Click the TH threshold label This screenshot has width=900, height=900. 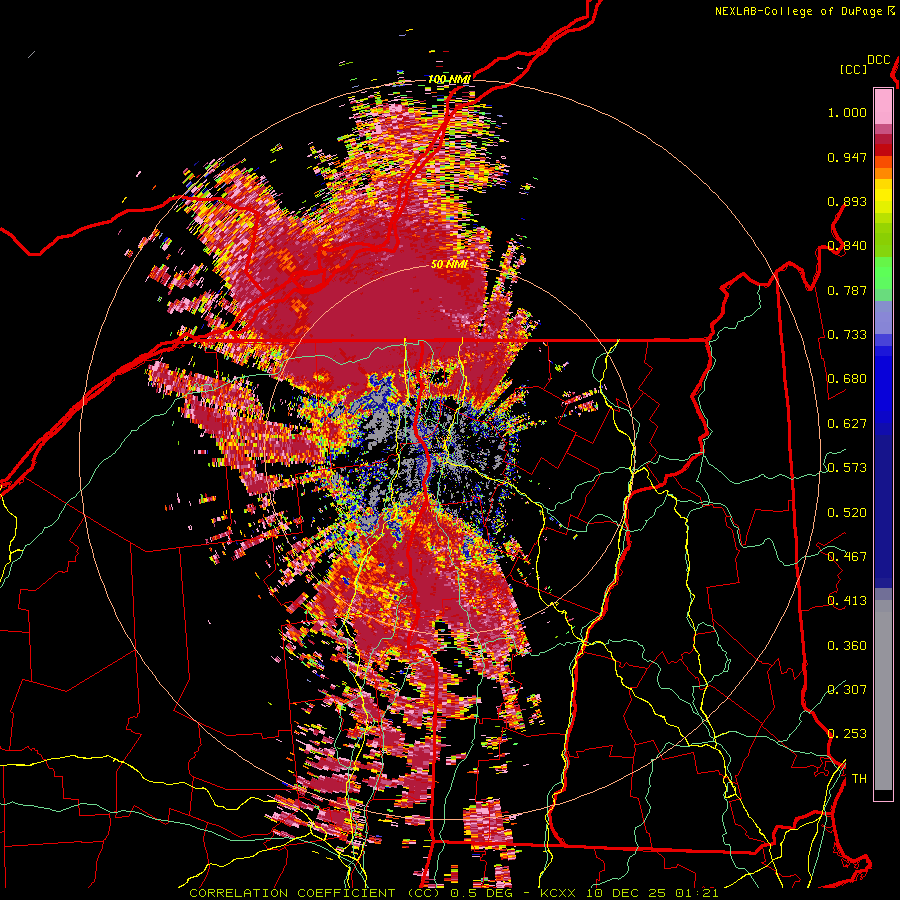click(x=859, y=779)
